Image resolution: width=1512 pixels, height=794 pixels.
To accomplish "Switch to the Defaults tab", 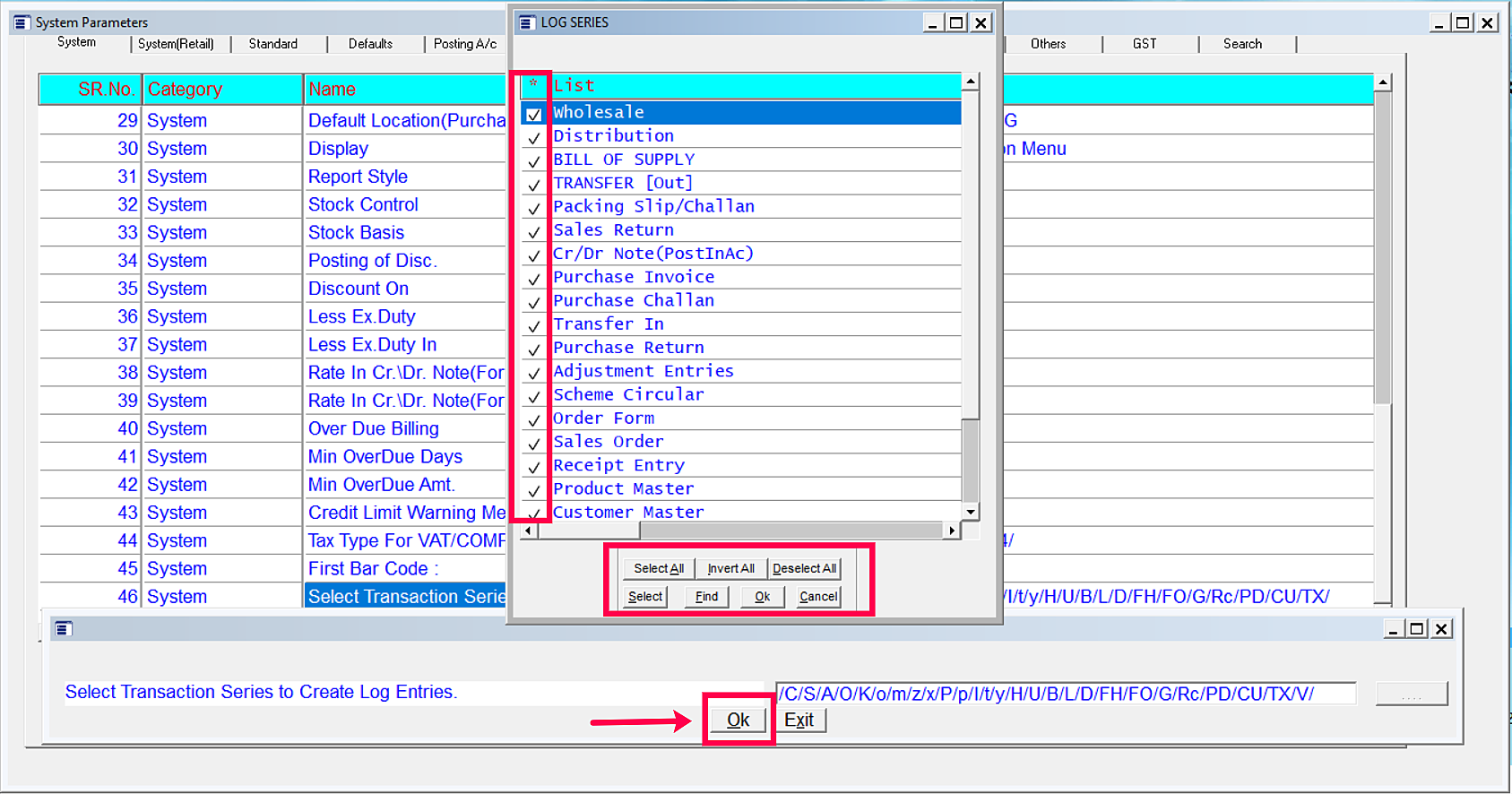I will pos(370,44).
